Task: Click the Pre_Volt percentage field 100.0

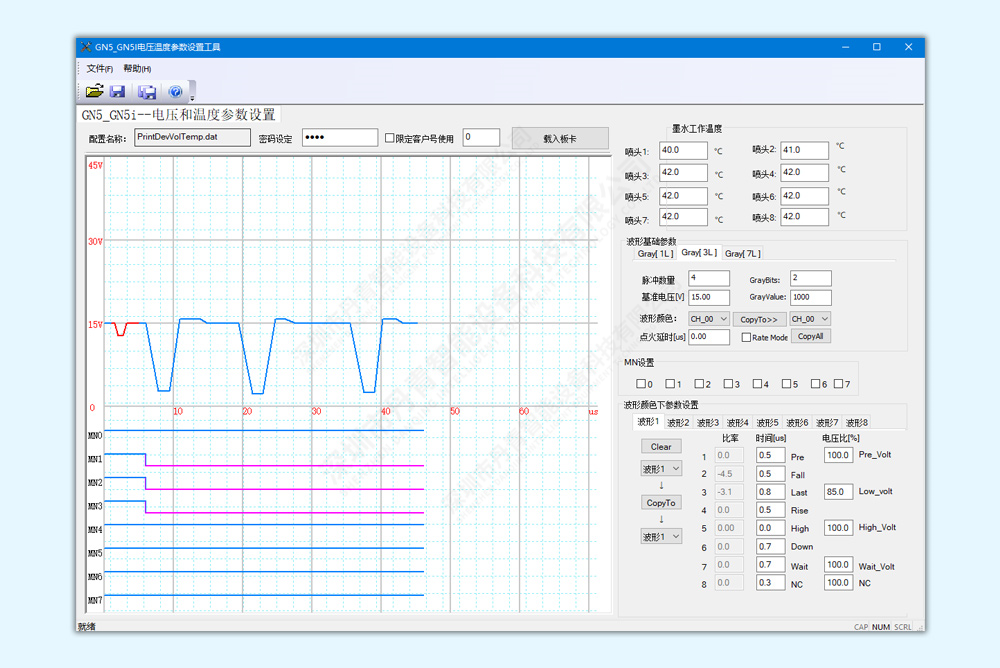Action: click(x=838, y=456)
